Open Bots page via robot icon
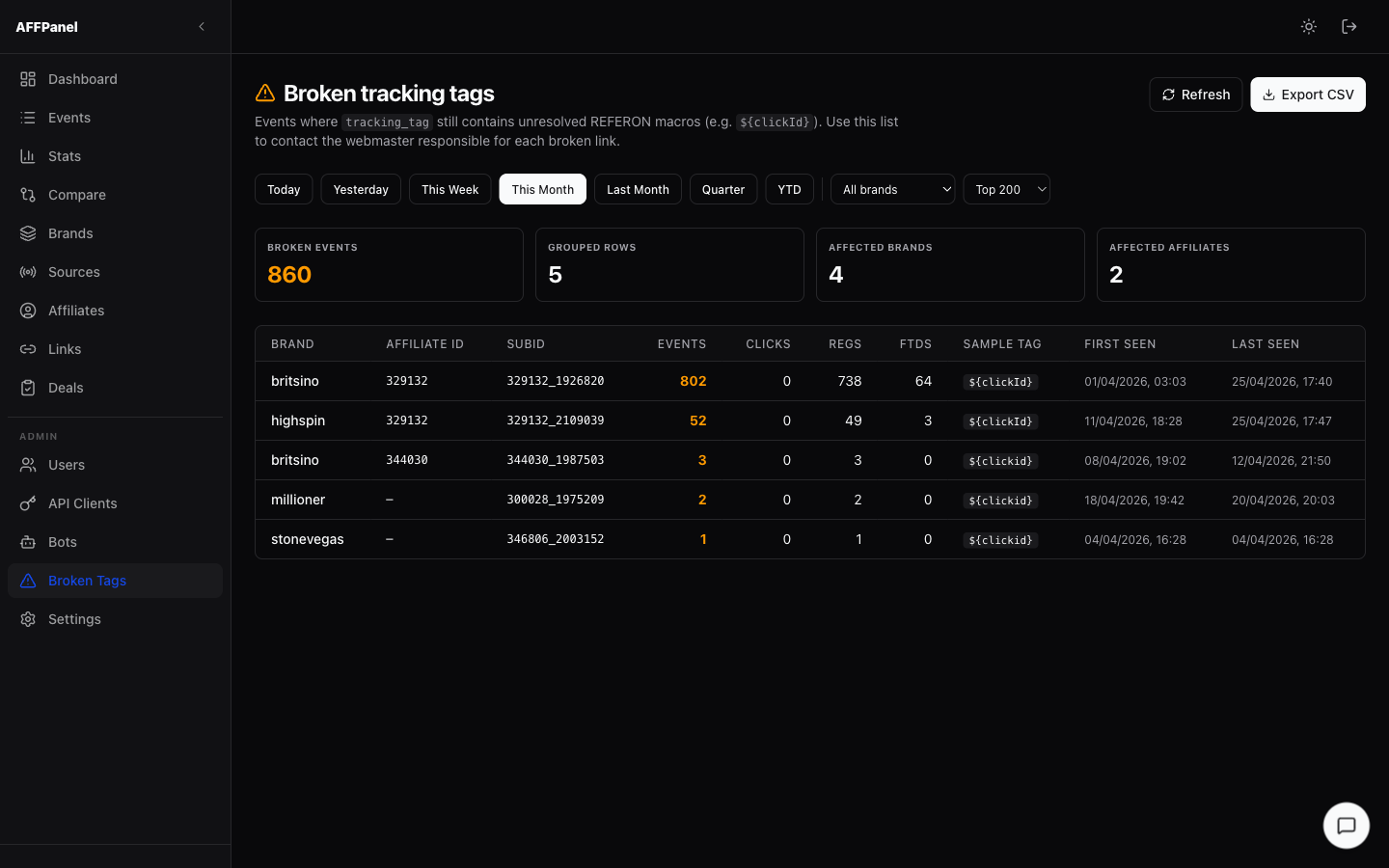This screenshot has width=1389, height=868. (x=28, y=542)
